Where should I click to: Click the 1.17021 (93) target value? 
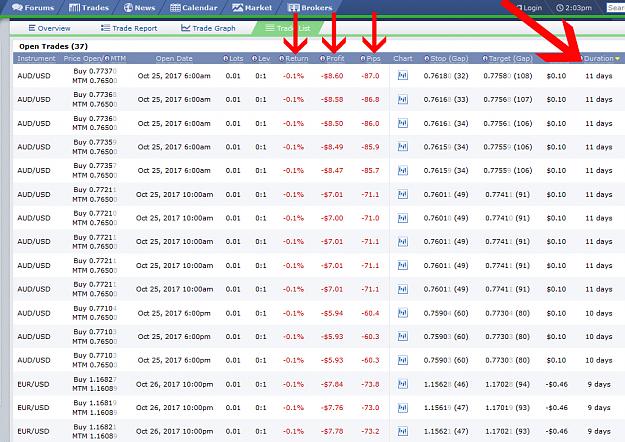pos(507,431)
